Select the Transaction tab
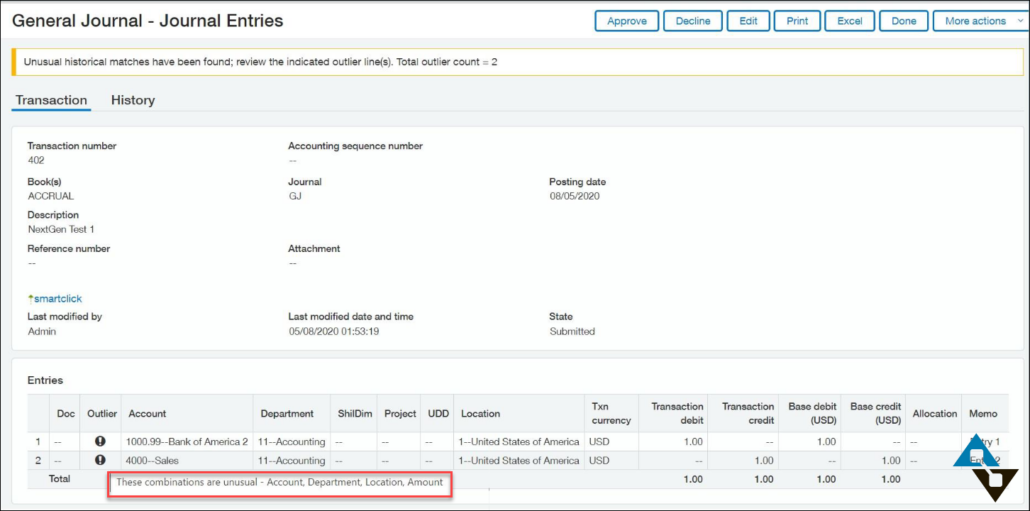 (x=51, y=100)
